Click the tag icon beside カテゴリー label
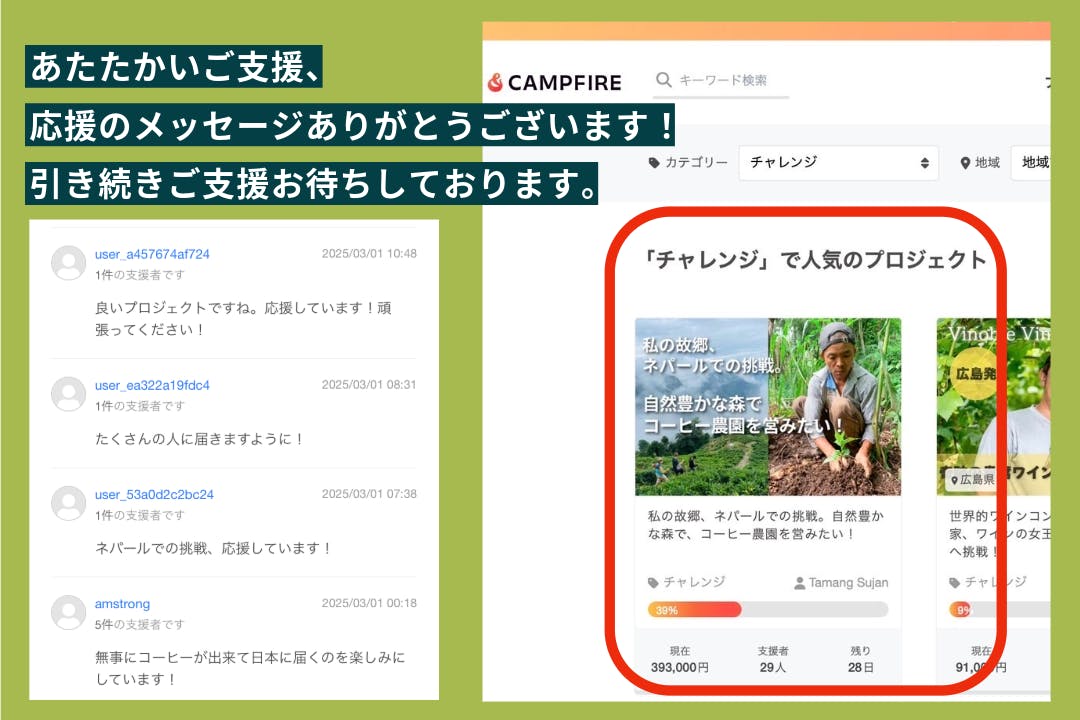 [x=654, y=163]
